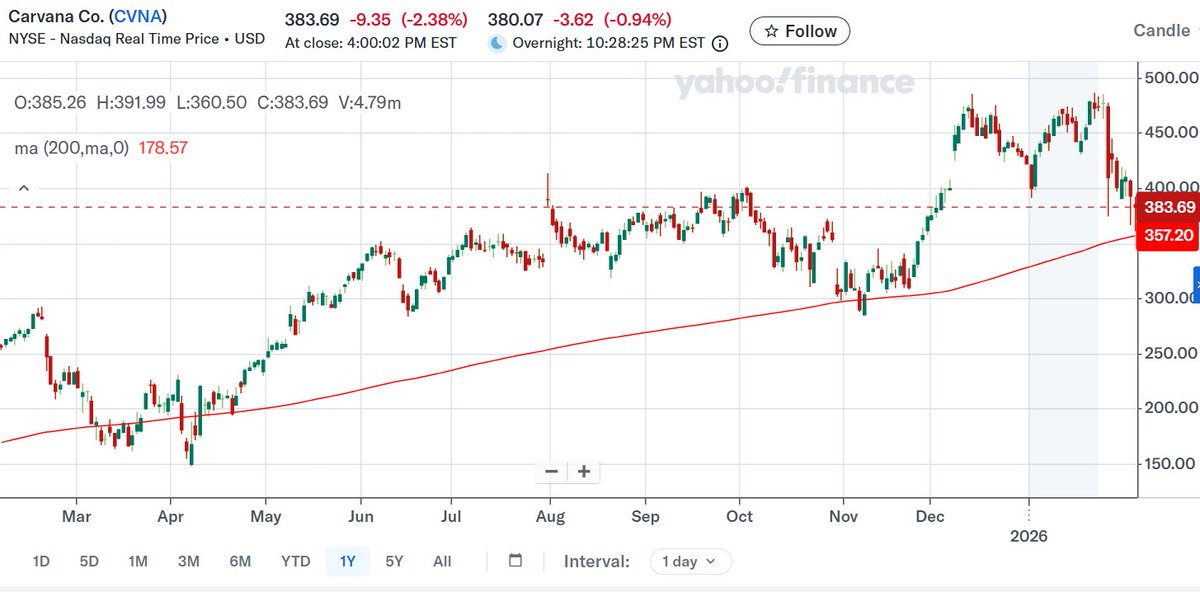
Task: Select the 3M range
Action: [189, 561]
